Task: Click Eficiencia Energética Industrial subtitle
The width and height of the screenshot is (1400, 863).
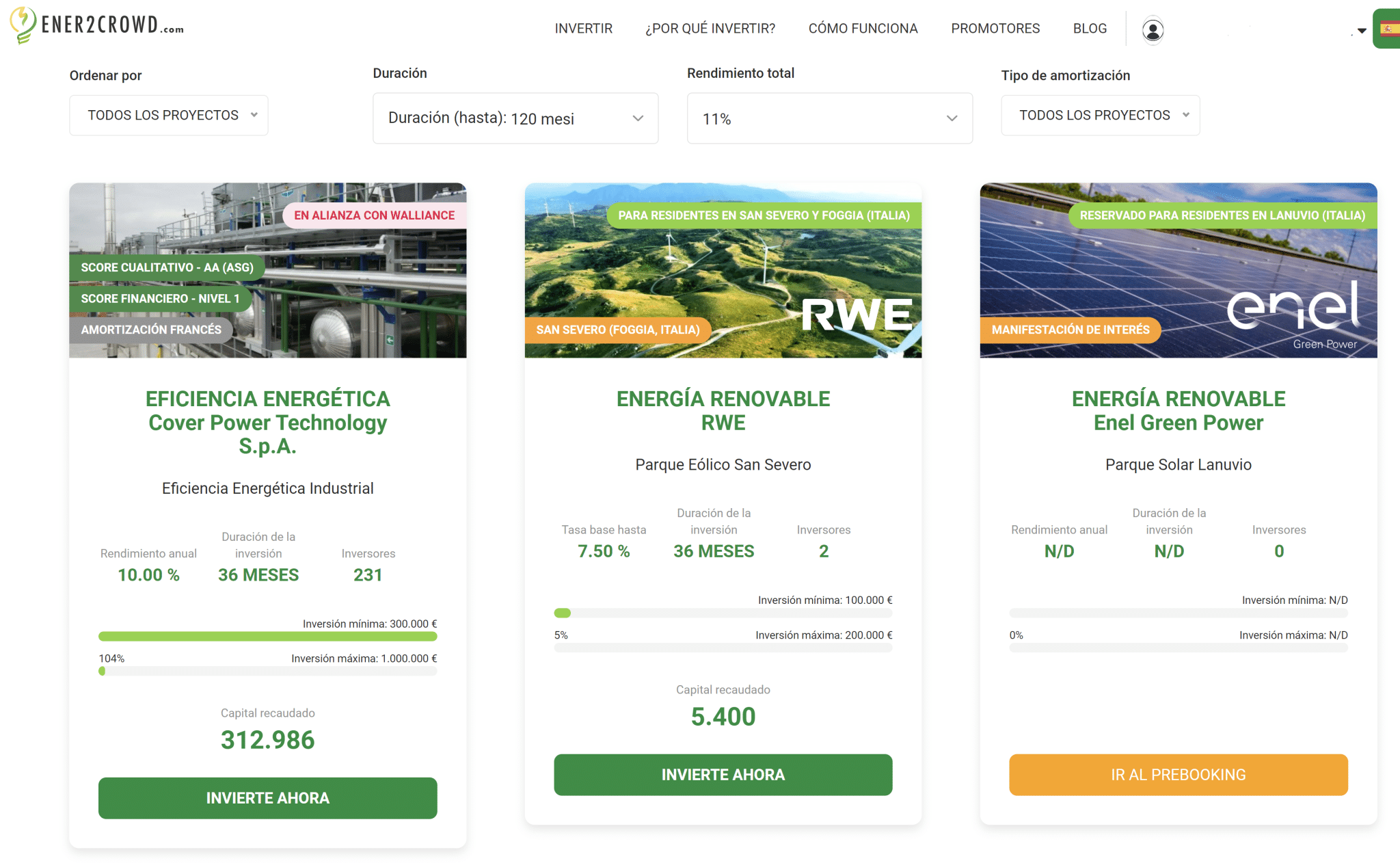Action: coord(268,488)
